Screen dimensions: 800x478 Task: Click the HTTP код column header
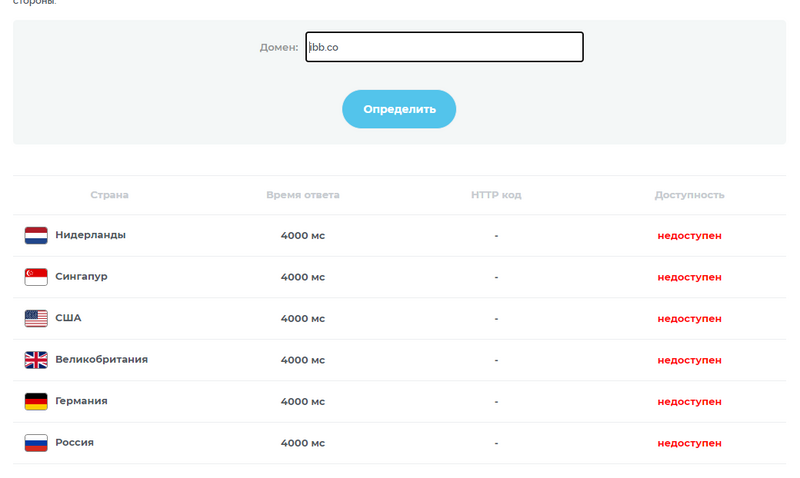(x=496, y=195)
